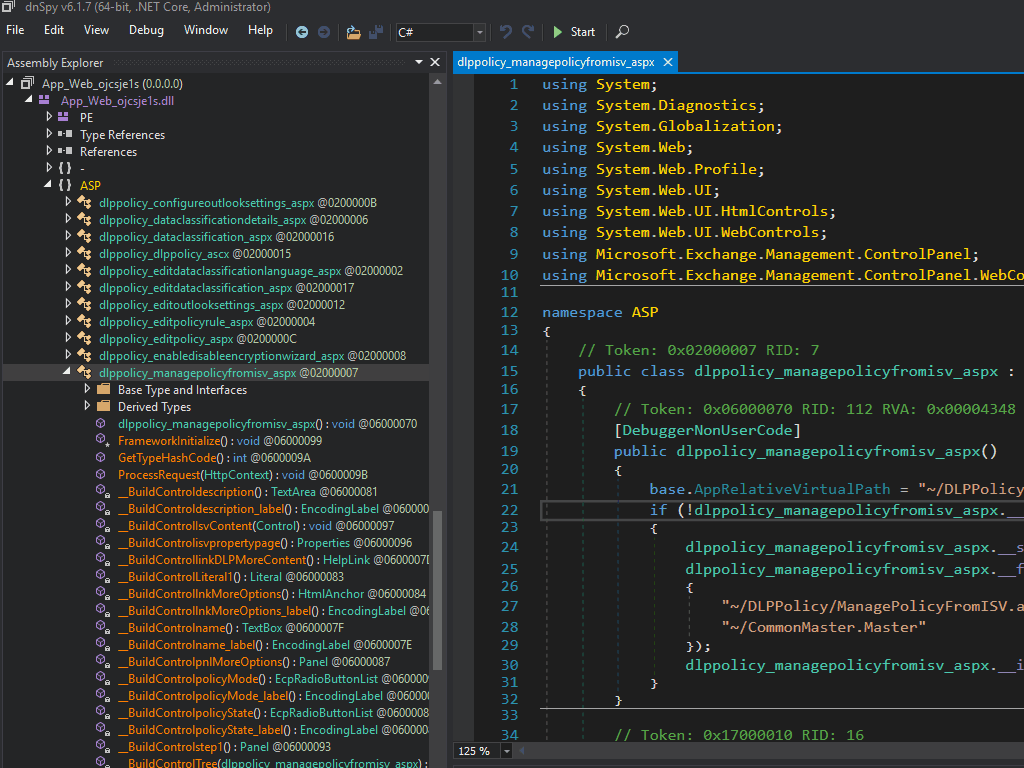Open the C# language dropdown
This screenshot has width=1024, height=768.
tap(480, 32)
